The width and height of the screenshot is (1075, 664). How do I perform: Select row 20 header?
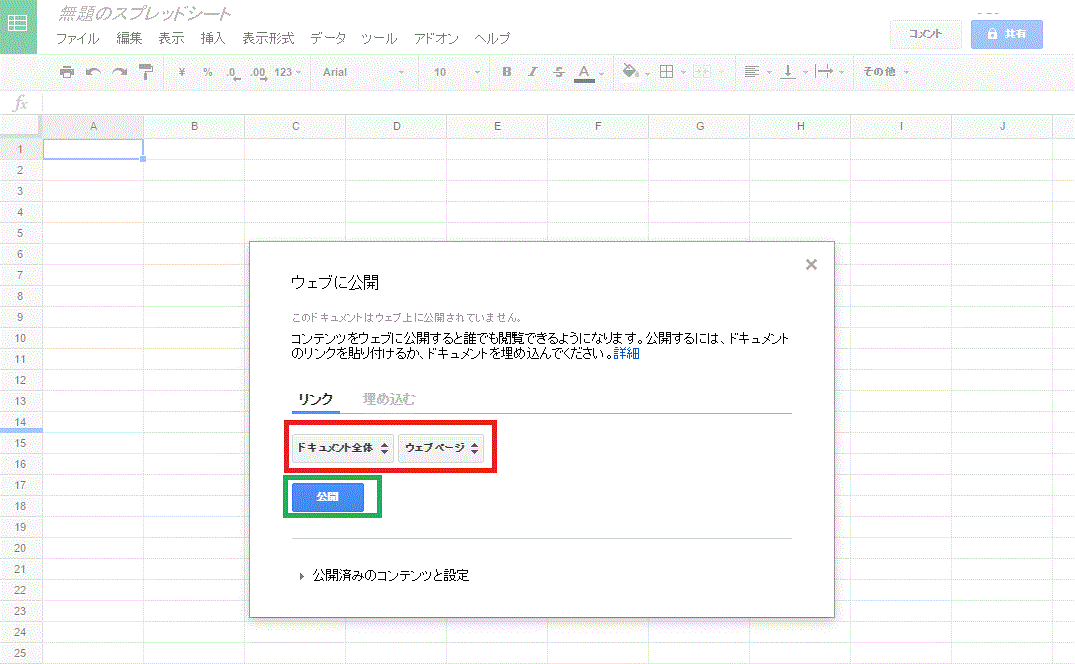(x=21, y=548)
